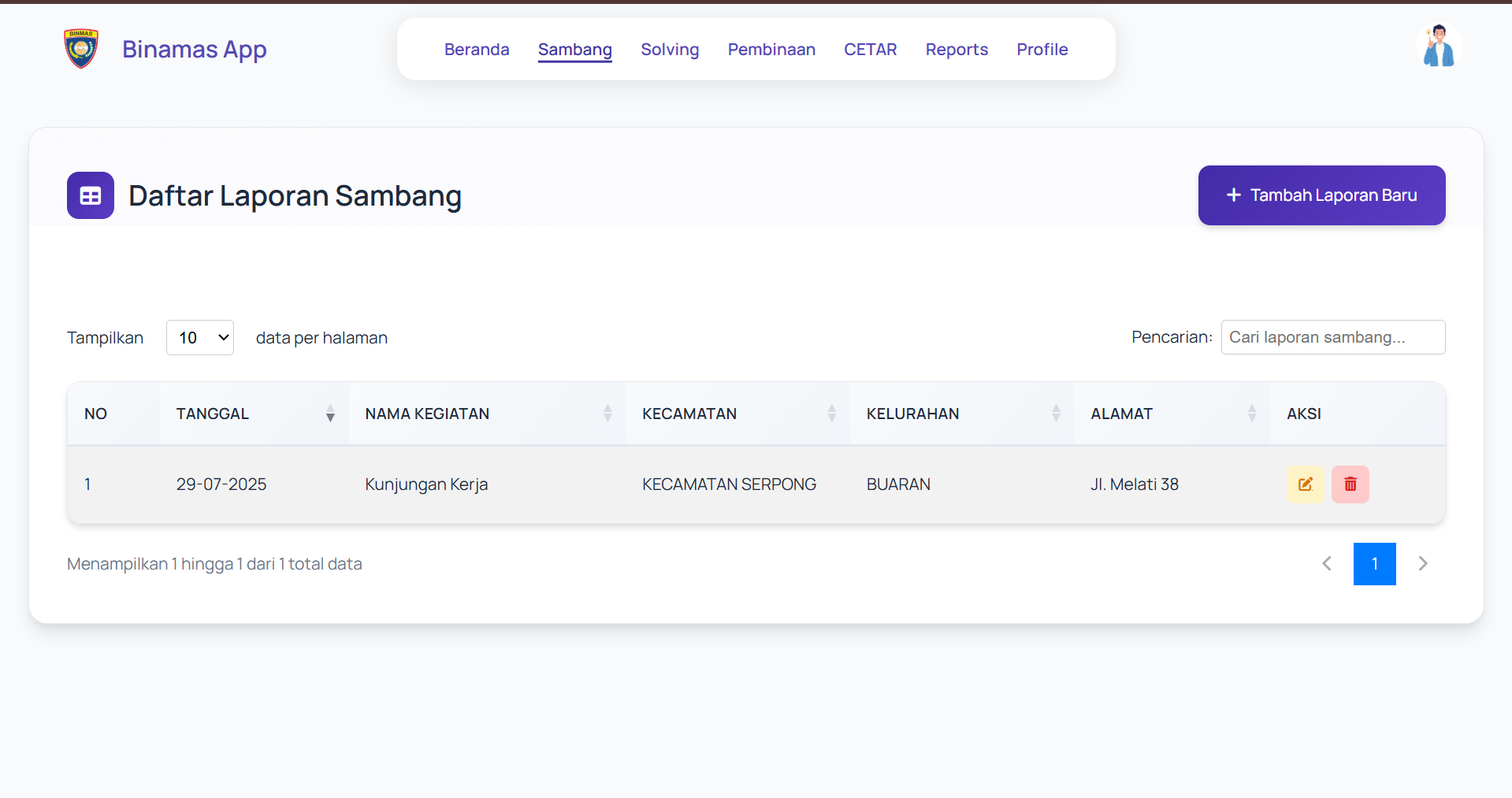Click the Binamas shield logo
Viewport: 1512px width, 798px height.
point(81,49)
